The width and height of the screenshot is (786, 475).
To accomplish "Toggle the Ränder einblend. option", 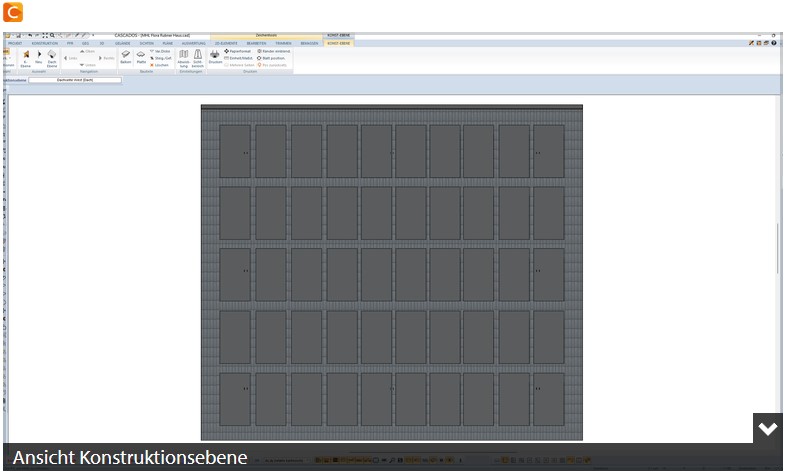I will (x=274, y=51).
